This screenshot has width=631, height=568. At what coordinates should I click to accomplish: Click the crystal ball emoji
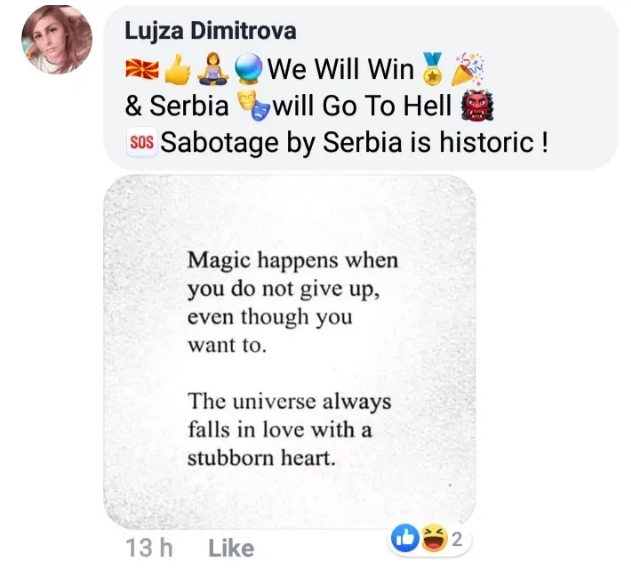(248, 69)
